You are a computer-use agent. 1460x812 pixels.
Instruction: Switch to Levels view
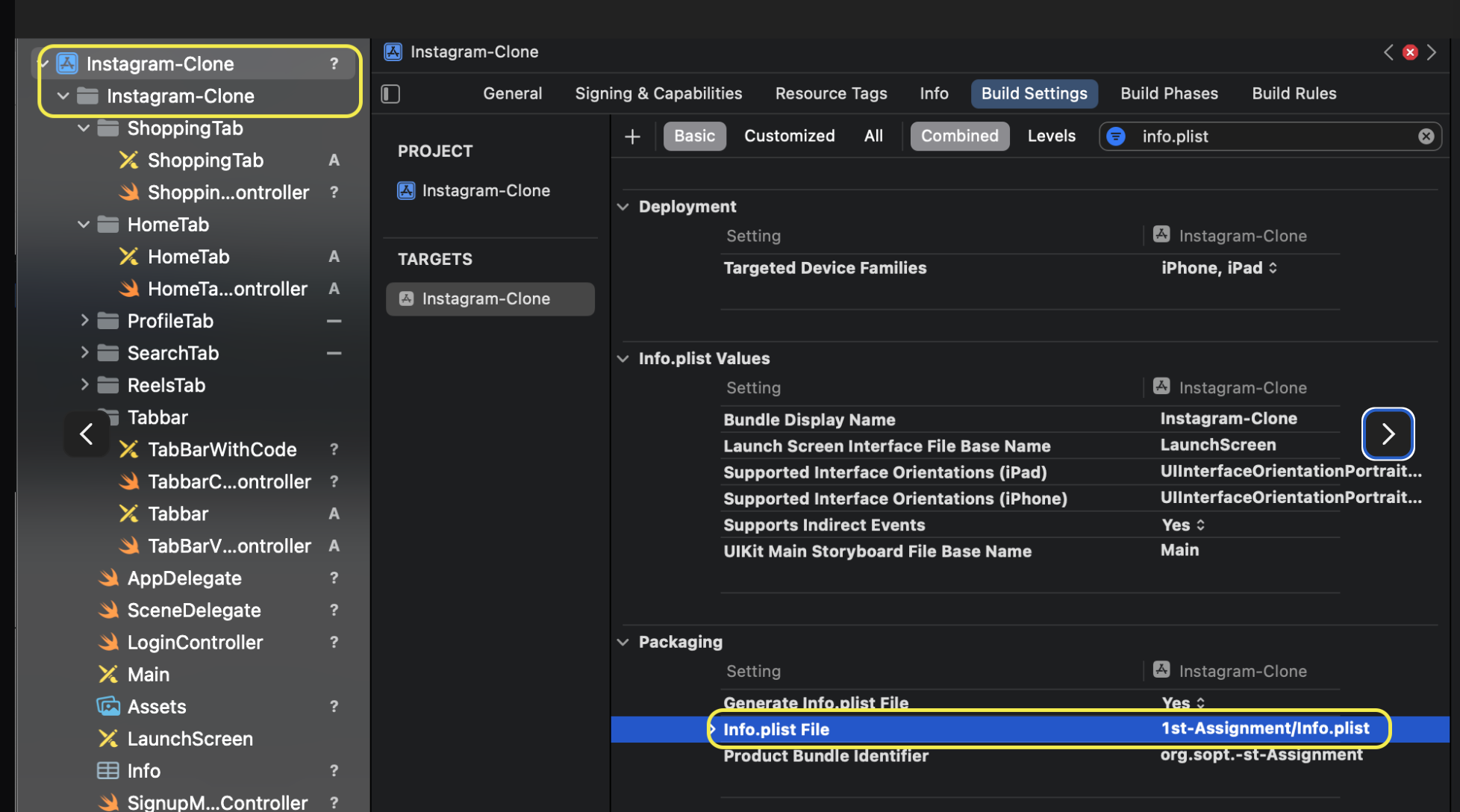tap(1051, 136)
